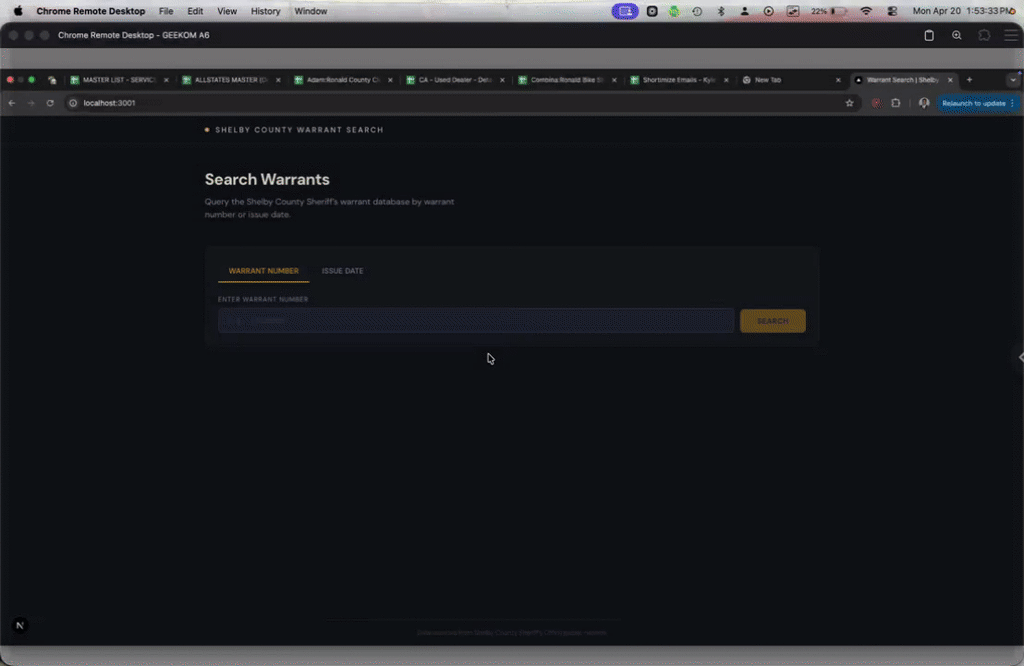Click the browser profile avatar icon
This screenshot has width=1024, height=666.
[923, 102]
